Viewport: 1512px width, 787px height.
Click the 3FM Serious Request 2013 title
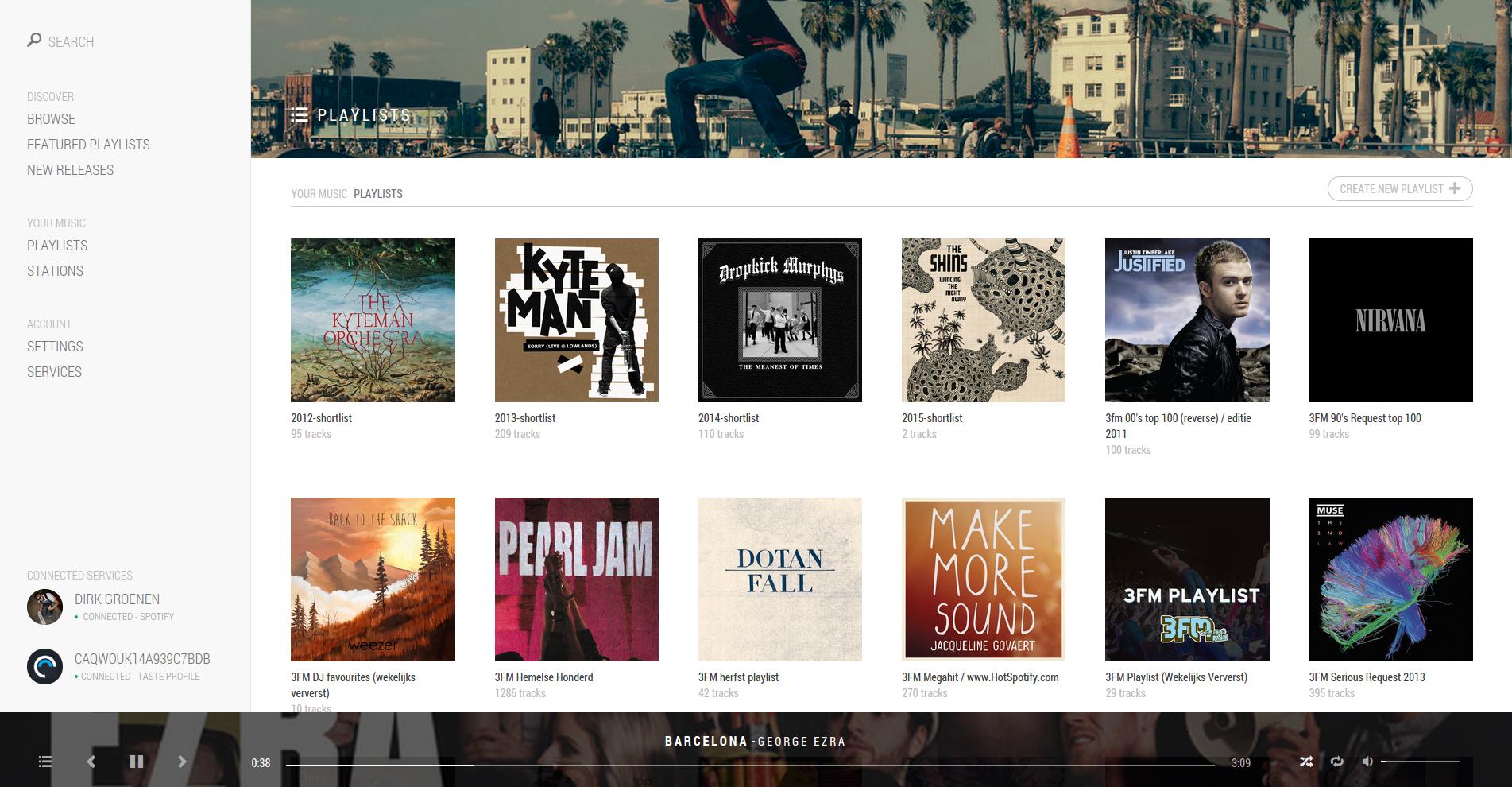[x=1367, y=677]
